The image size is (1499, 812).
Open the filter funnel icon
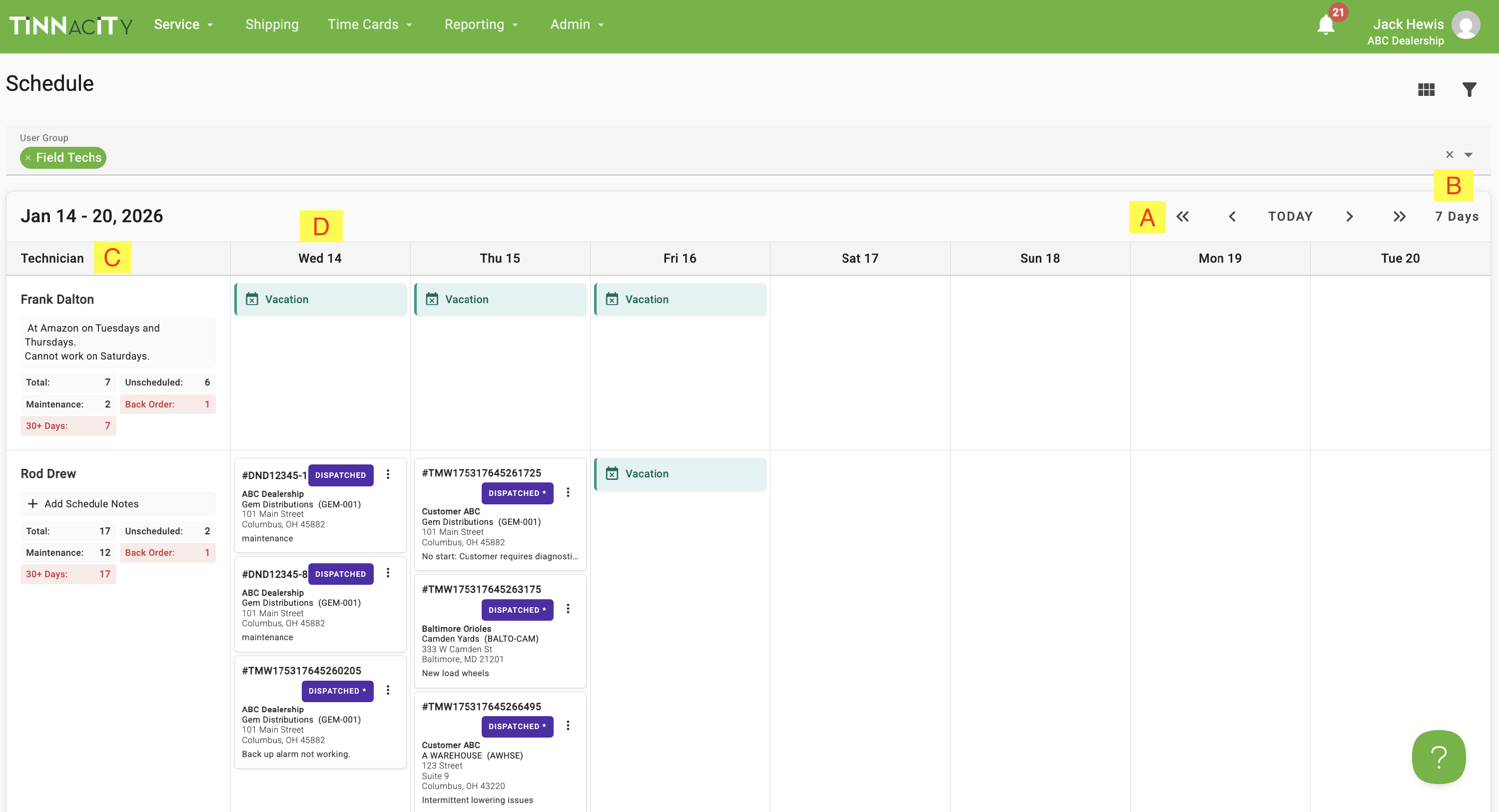1469,89
